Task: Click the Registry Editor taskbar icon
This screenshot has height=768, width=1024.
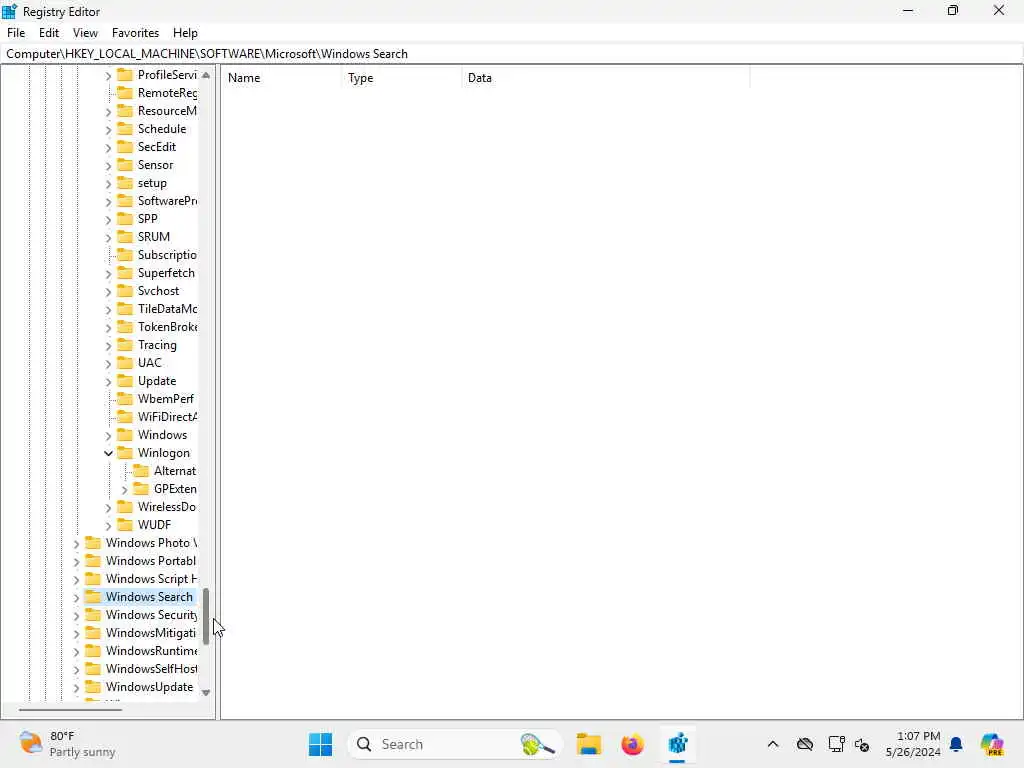Action: (x=677, y=744)
